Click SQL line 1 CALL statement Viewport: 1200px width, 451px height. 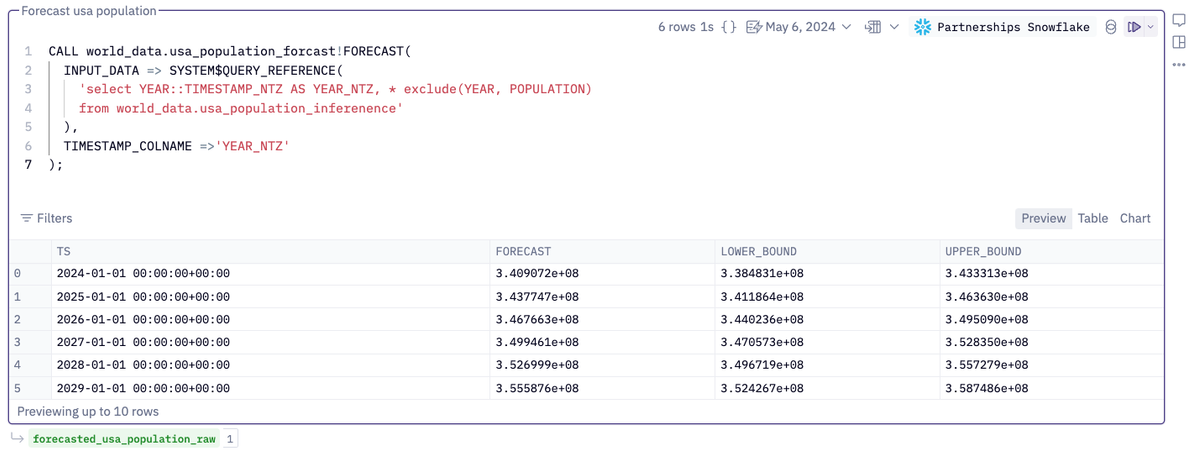[x=230, y=51]
